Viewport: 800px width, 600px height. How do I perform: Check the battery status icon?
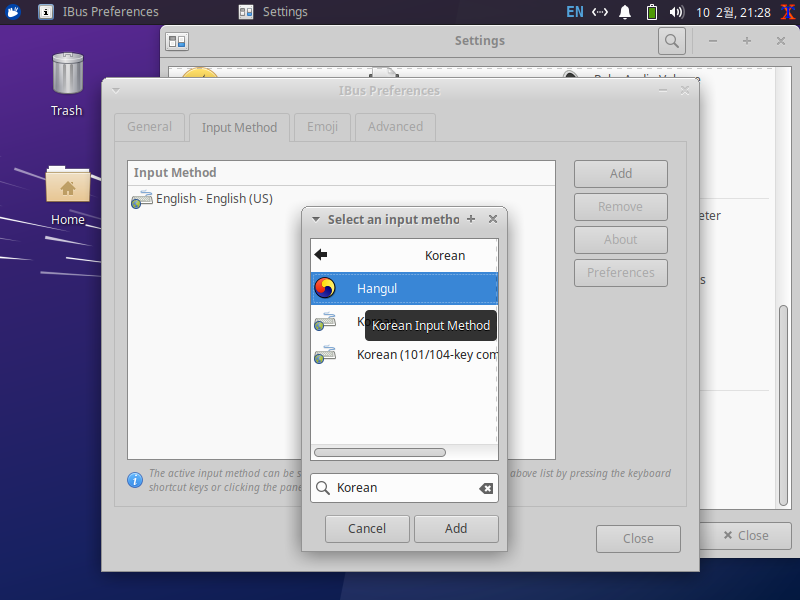coord(652,12)
